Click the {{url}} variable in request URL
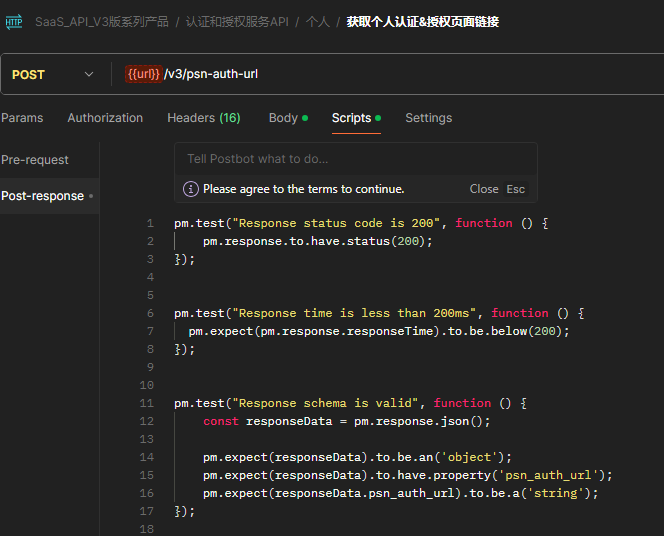The image size is (664, 536). click(144, 74)
